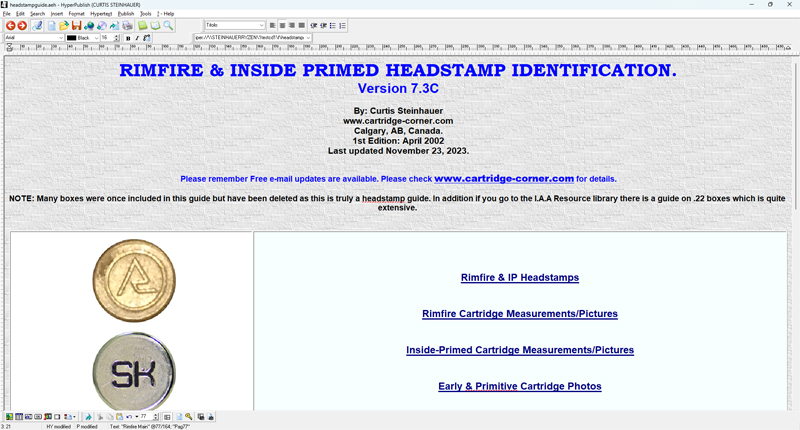Screen dimensions: 800x430
Task: Expand the Titolo paragraph style dropdown
Action: [262, 25]
